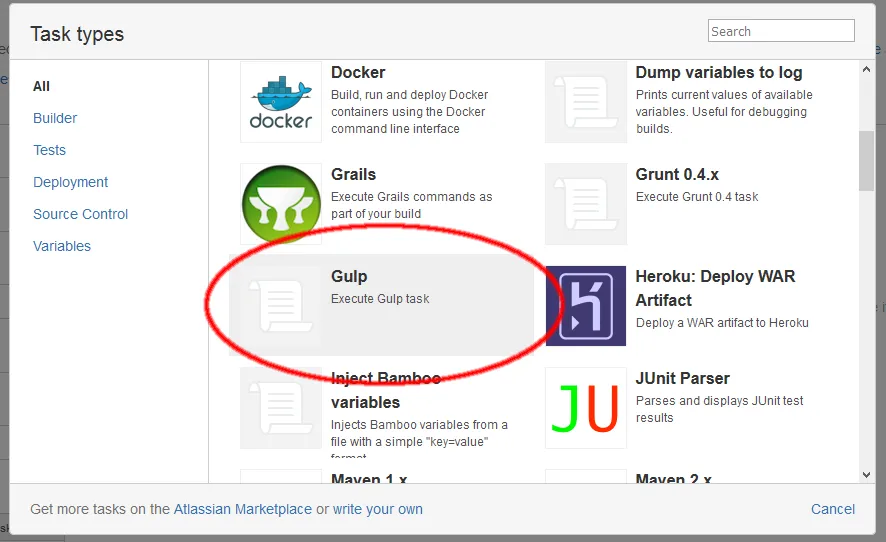886x542 pixels.
Task: Choose the Gulp task title
Action: (x=349, y=276)
